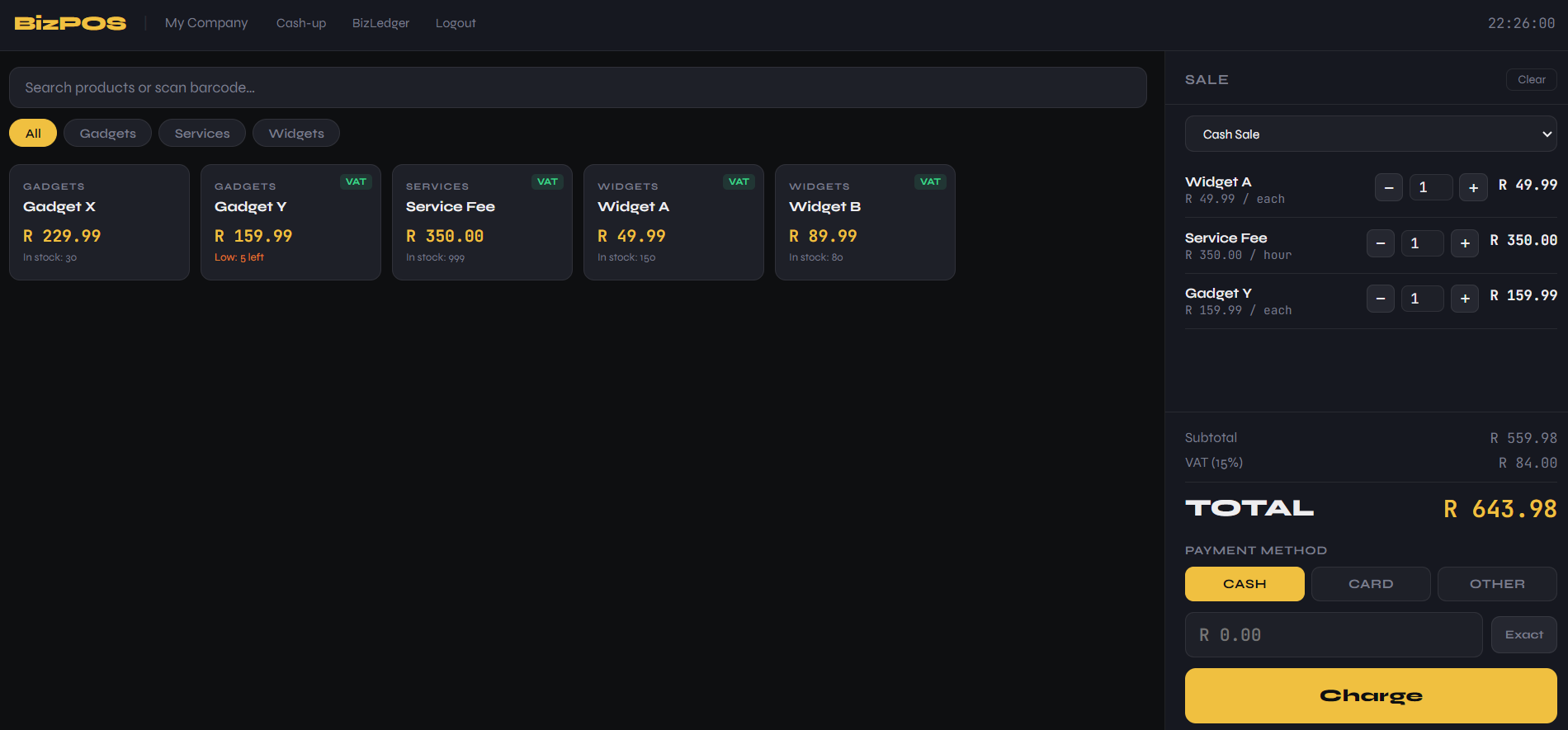Open BizLedger link
Viewport: 1568px width, 730px height.
coord(380,23)
